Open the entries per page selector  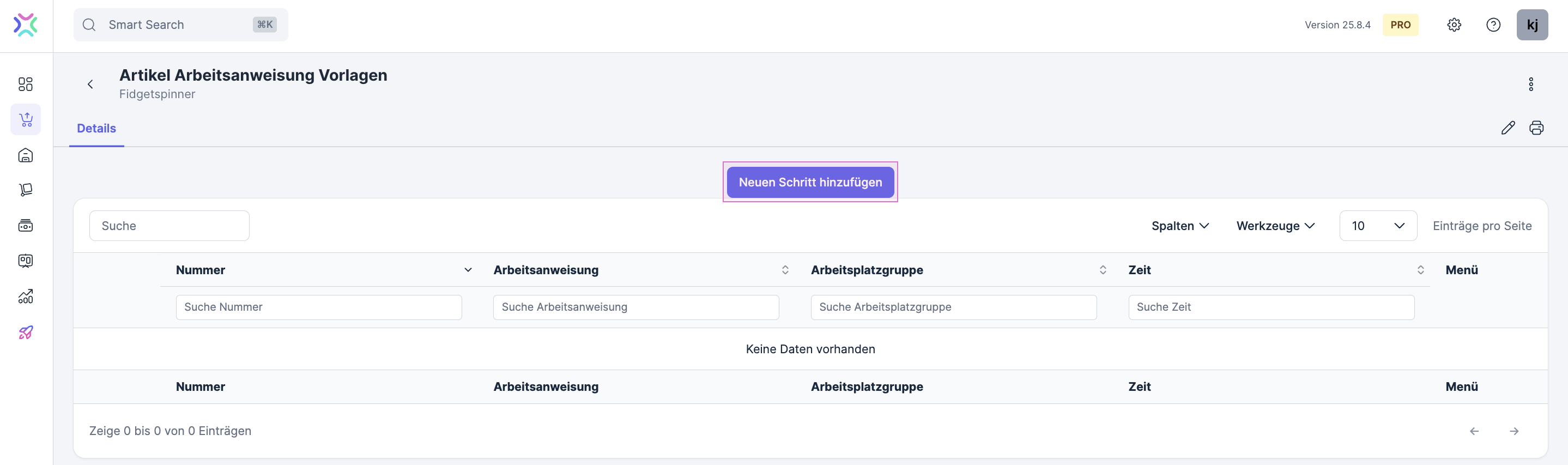(x=1377, y=226)
